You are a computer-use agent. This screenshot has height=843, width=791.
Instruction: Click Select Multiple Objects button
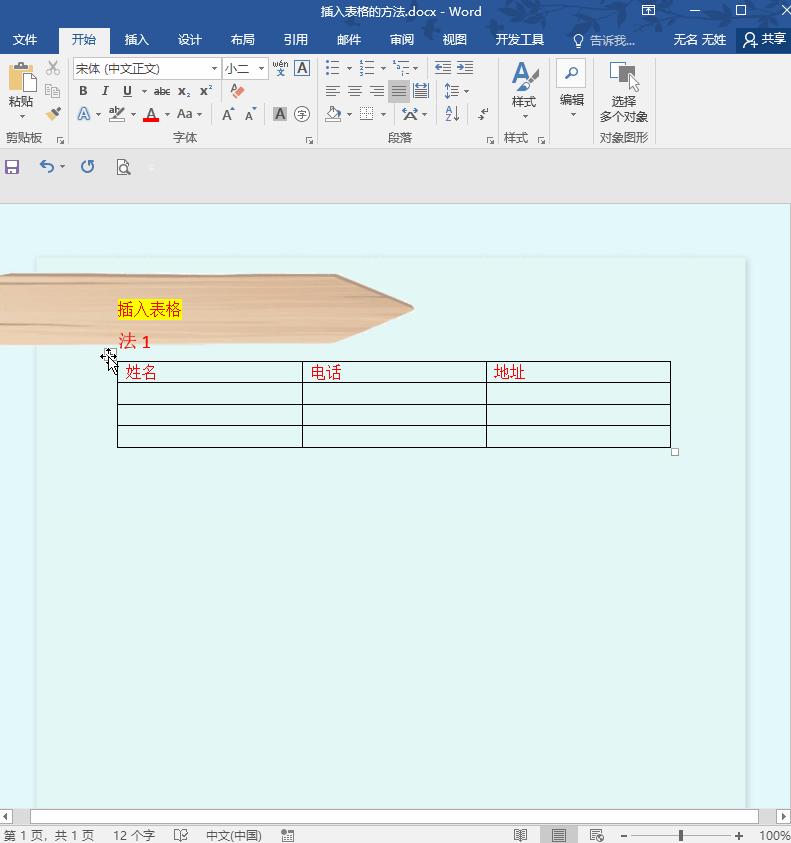click(x=624, y=91)
